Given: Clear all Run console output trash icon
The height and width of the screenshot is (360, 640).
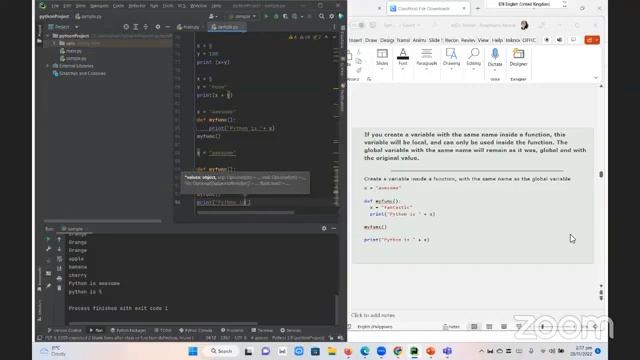Looking at the screenshot, I should pyautogui.click(x=59, y=288).
